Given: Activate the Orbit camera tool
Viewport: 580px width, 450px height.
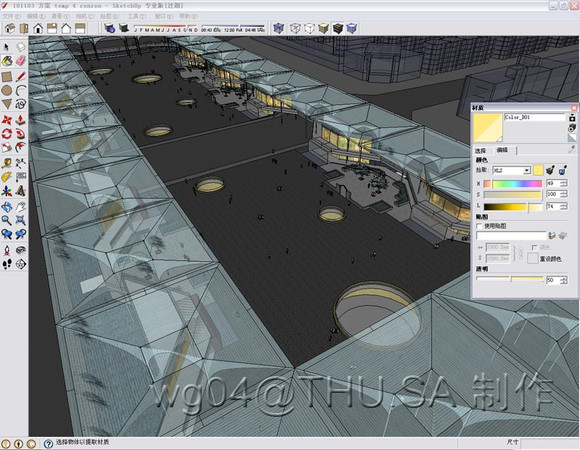Looking at the screenshot, I should (x=7, y=207).
